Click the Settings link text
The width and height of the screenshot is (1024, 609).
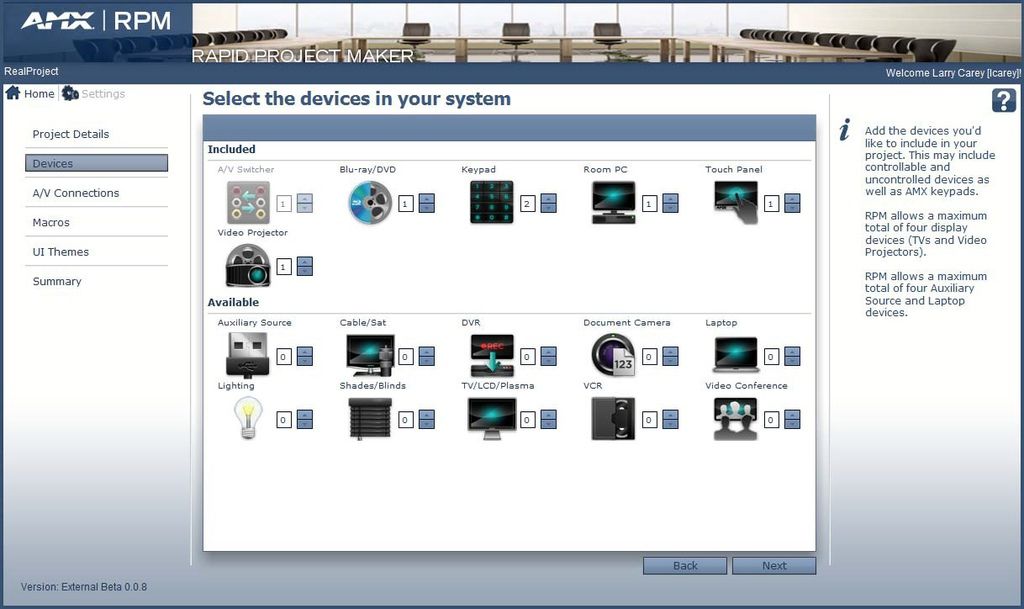click(x=103, y=94)
